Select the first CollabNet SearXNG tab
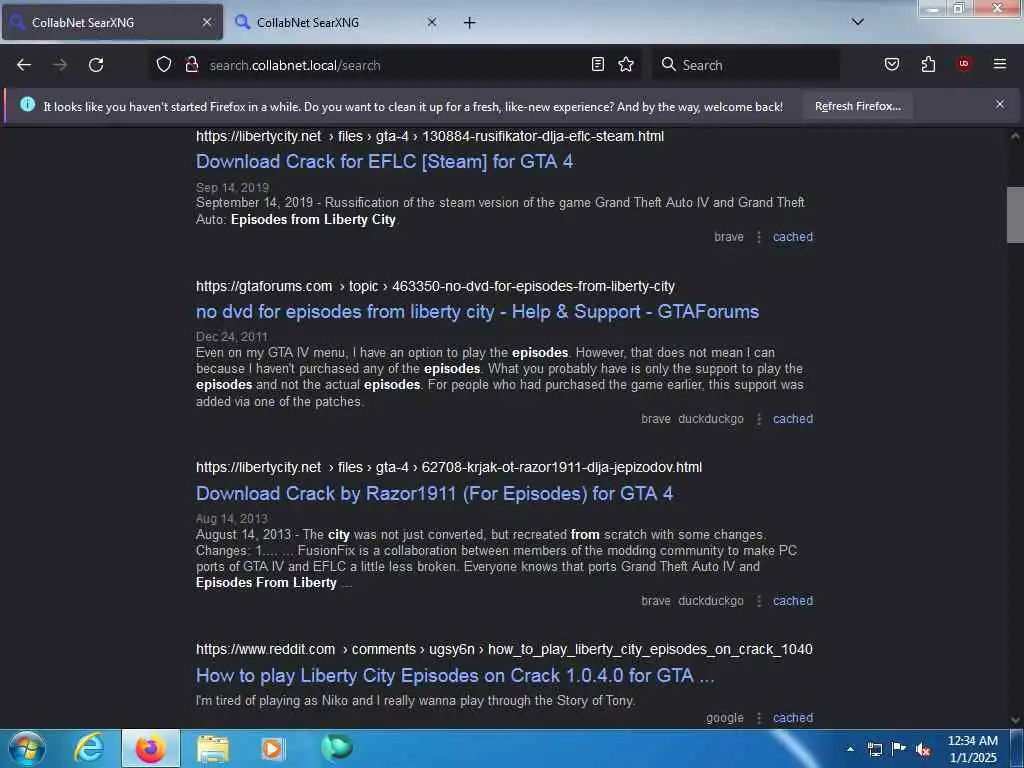Screen dimensions: 1024x768 [x=112, y=23]
